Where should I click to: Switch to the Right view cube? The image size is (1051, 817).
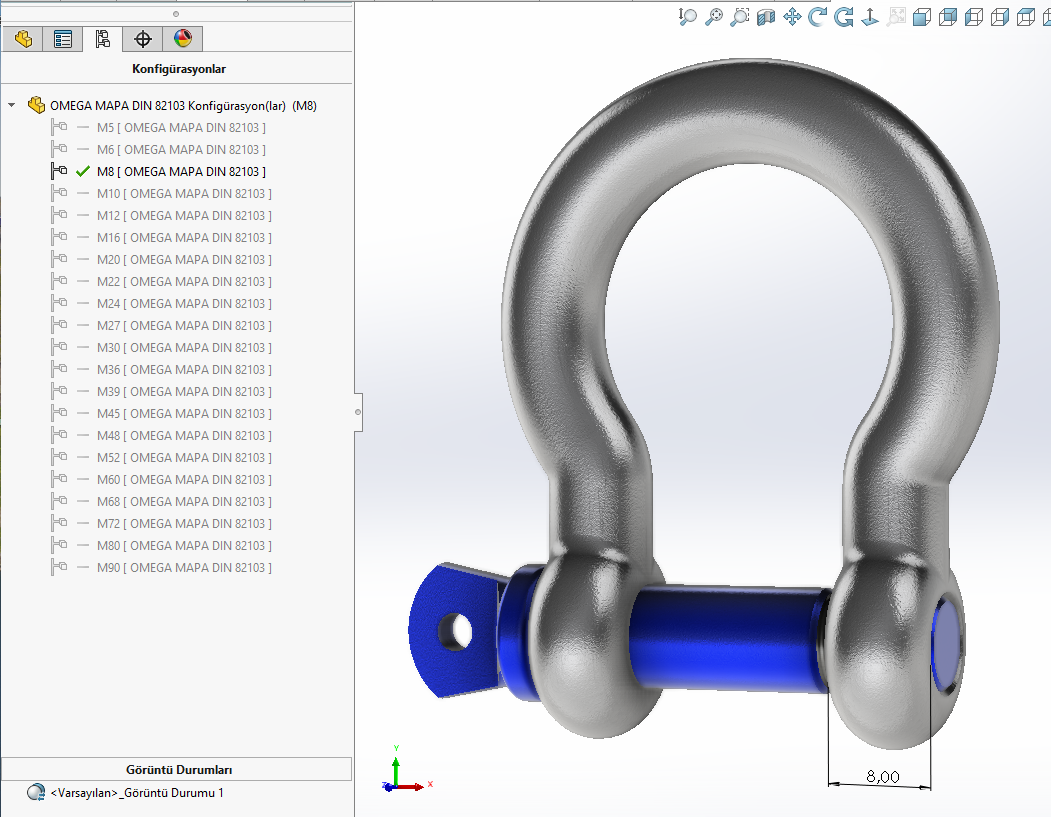point(1000,17)
